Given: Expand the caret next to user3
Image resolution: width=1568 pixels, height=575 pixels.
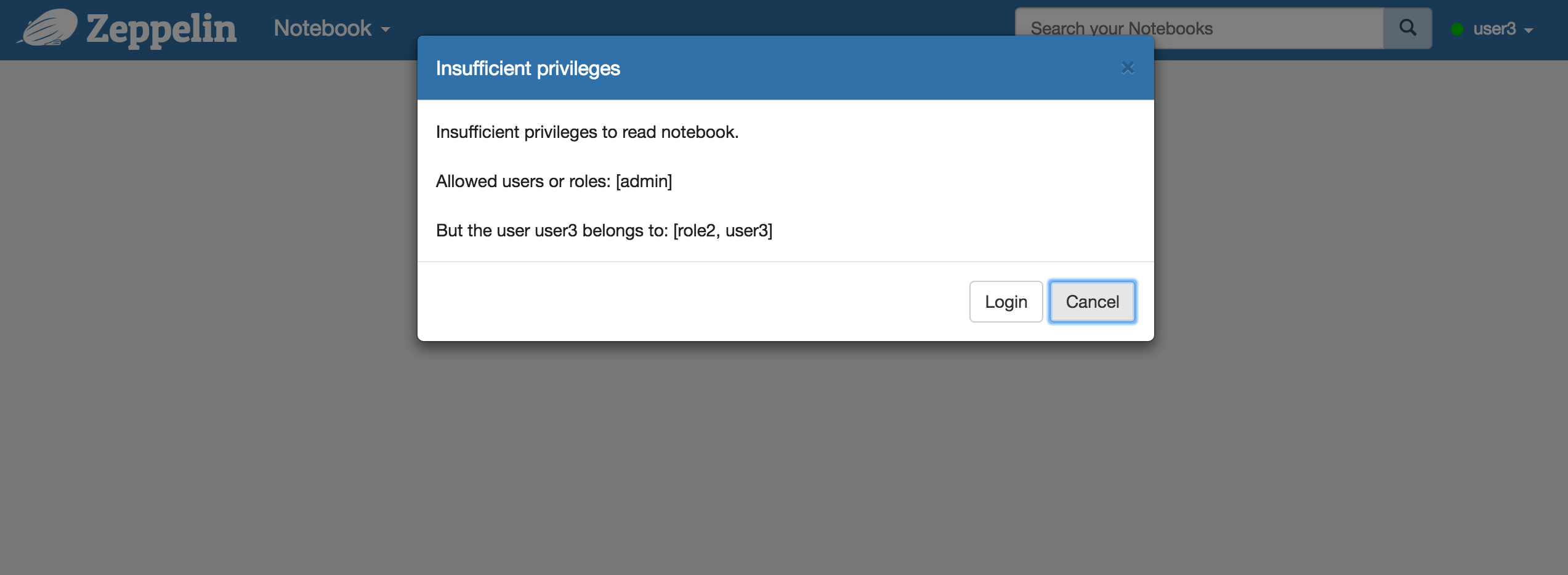Looking at the screenshot, I should click(1529, 30).
